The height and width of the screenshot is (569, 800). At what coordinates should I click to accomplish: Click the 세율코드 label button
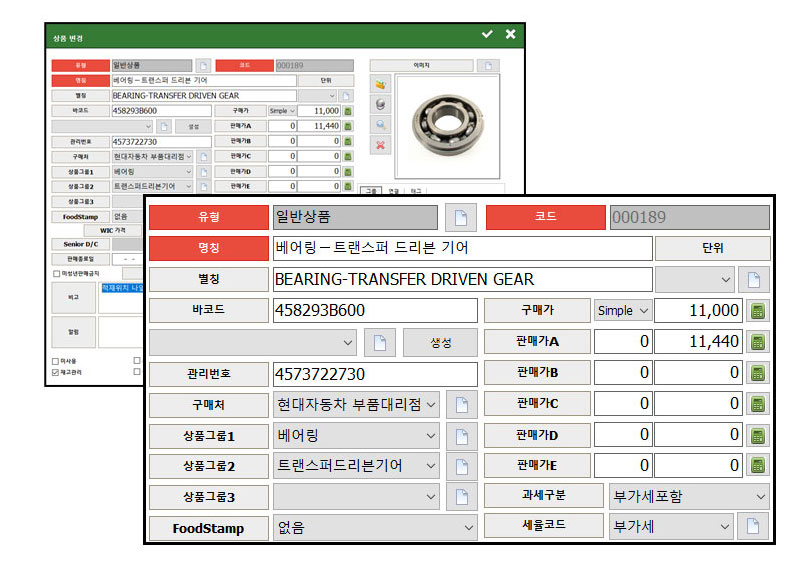click(x=543, y=525)
